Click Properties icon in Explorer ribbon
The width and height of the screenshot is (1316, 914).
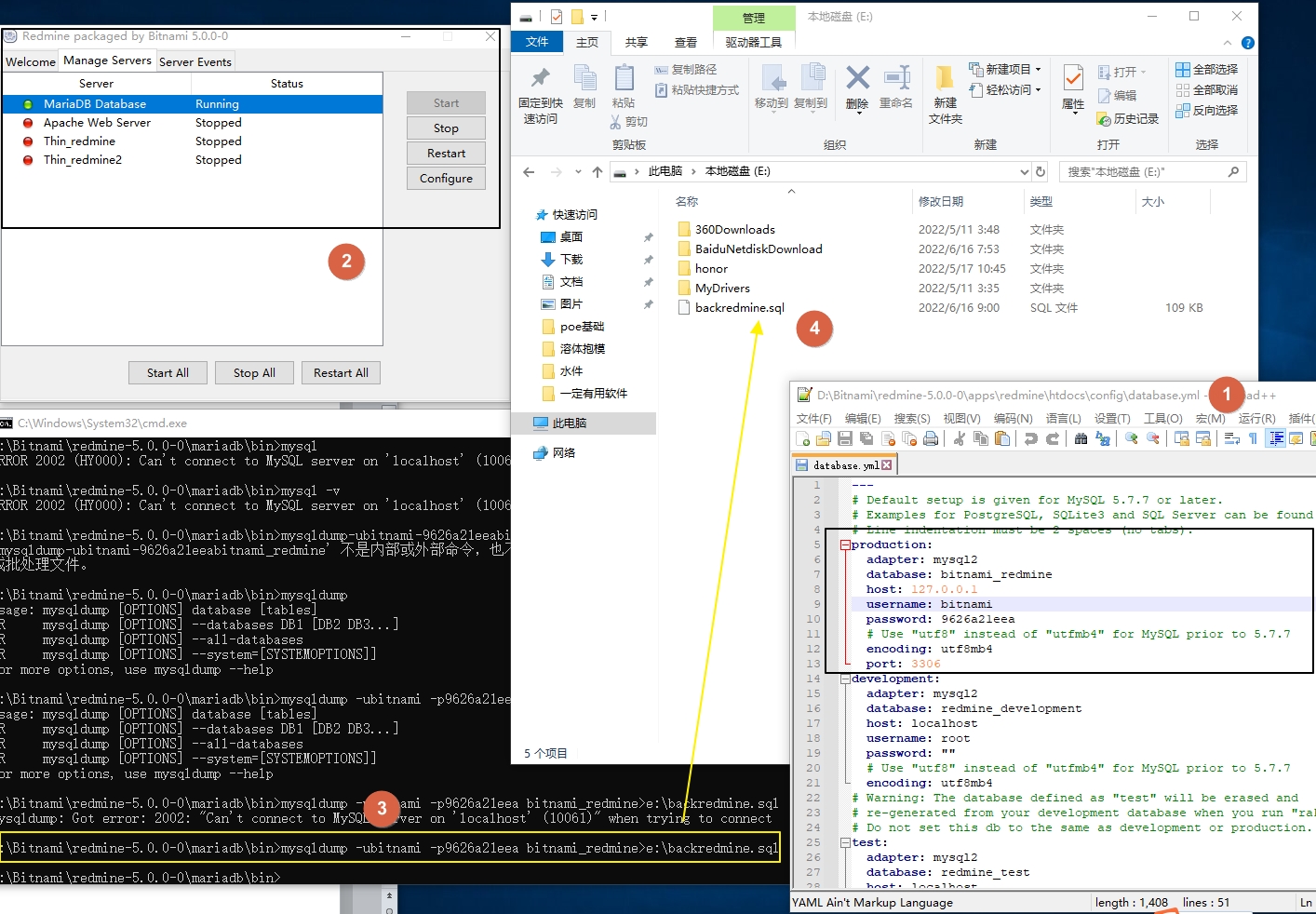pyautogui.click(x=1073, y=78)
